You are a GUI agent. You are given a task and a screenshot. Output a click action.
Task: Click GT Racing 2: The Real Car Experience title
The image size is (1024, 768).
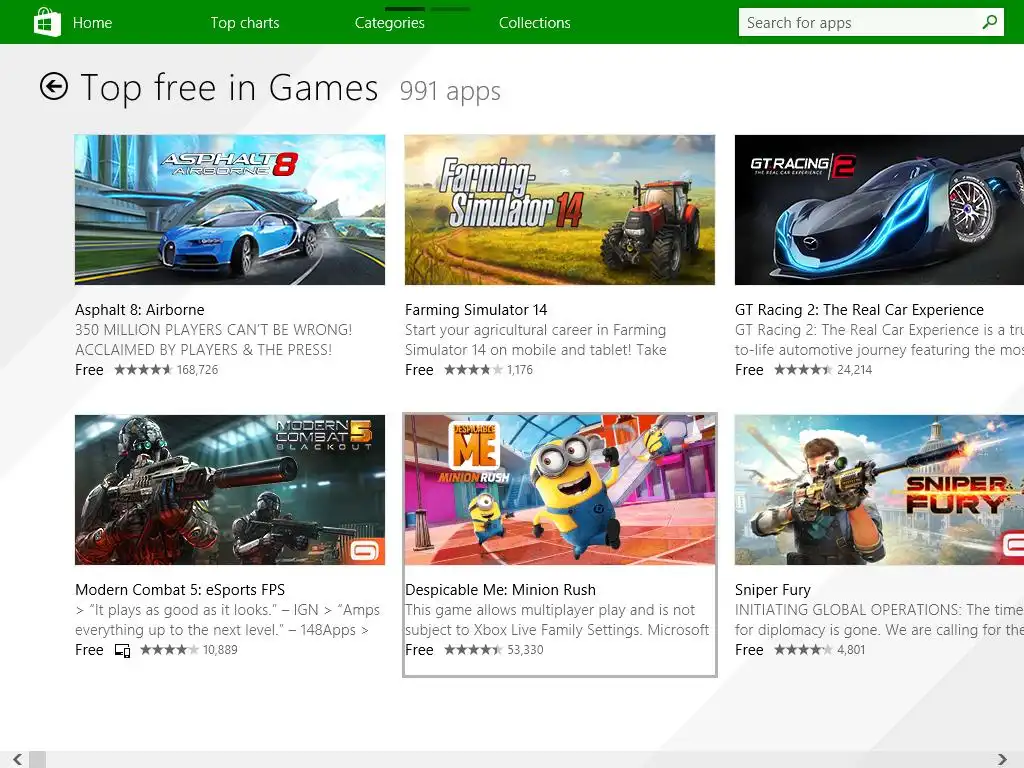point(859,310)
